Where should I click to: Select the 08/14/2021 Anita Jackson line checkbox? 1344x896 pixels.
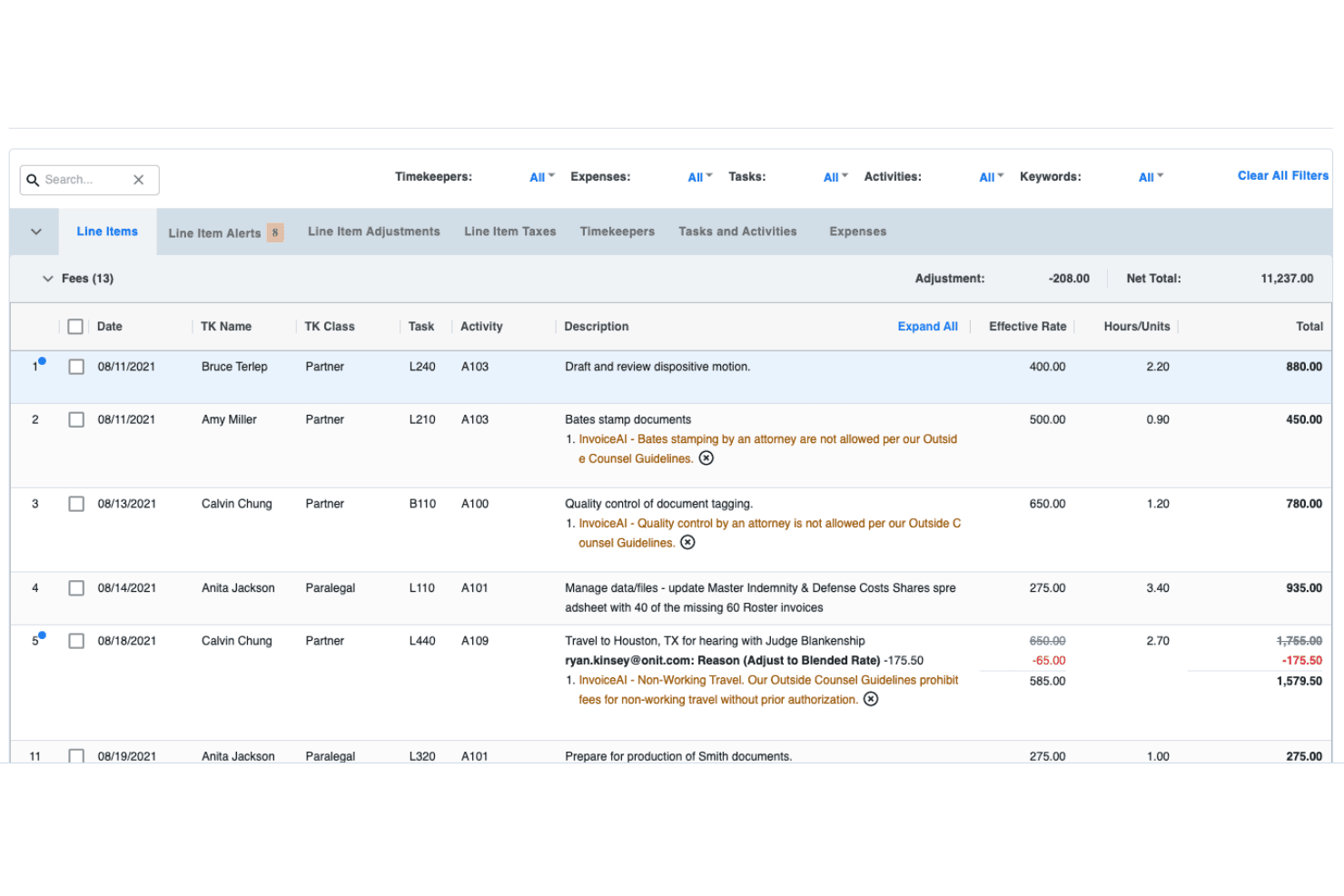76,588
